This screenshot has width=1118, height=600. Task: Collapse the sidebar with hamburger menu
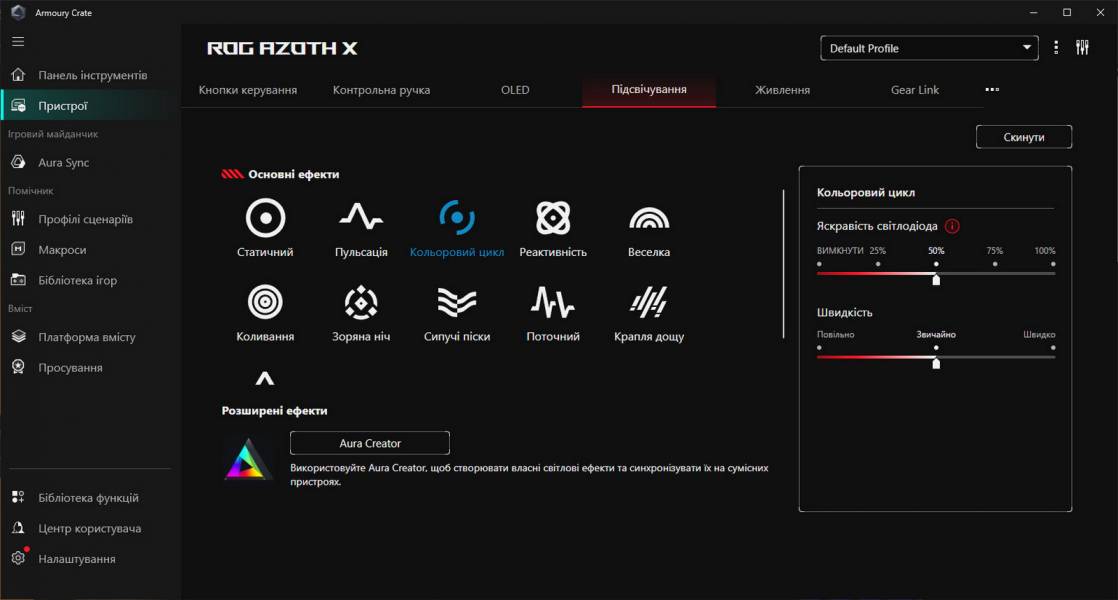(17, 42)
